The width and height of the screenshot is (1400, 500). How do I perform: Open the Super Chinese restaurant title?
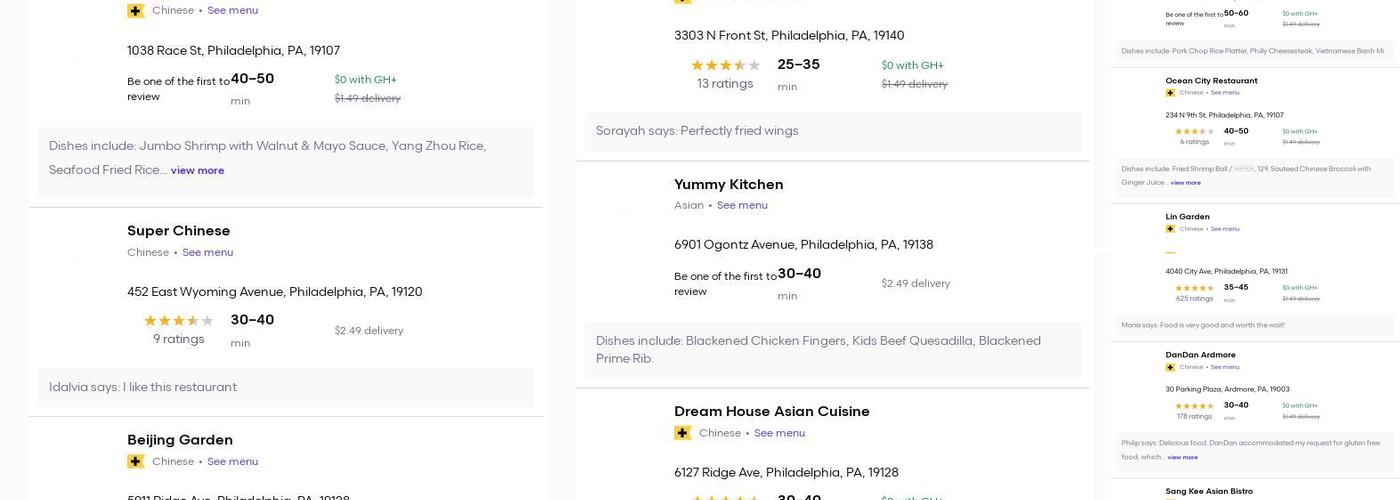[x=178, y=230]
